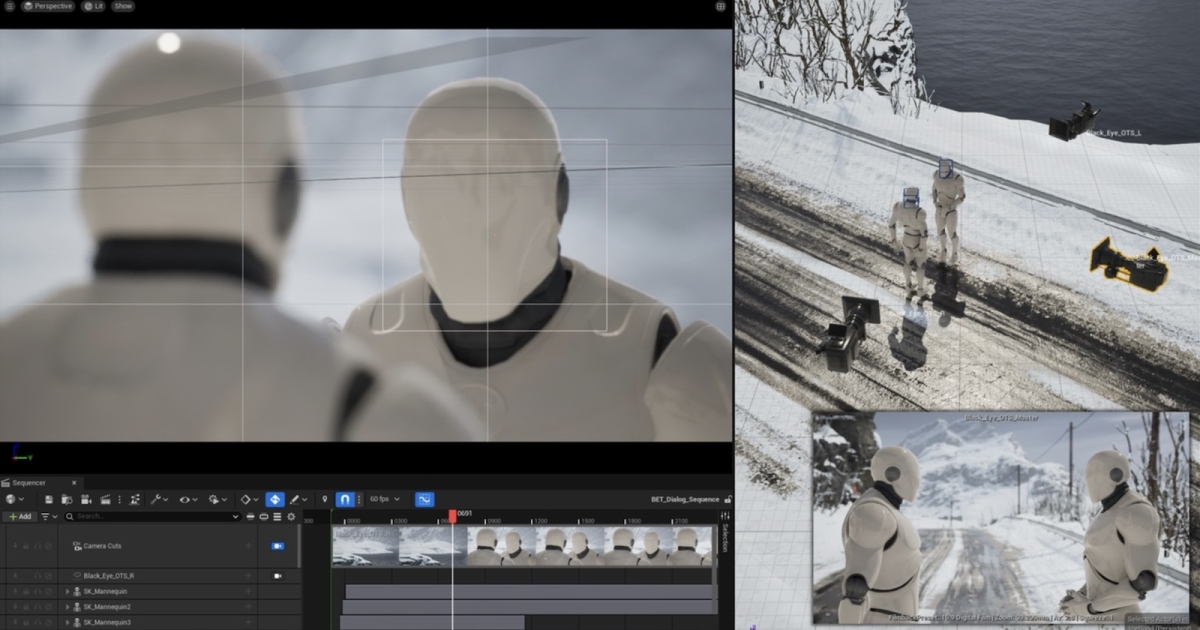
Task: Open the curve editor graph icon
Action: 424,499
